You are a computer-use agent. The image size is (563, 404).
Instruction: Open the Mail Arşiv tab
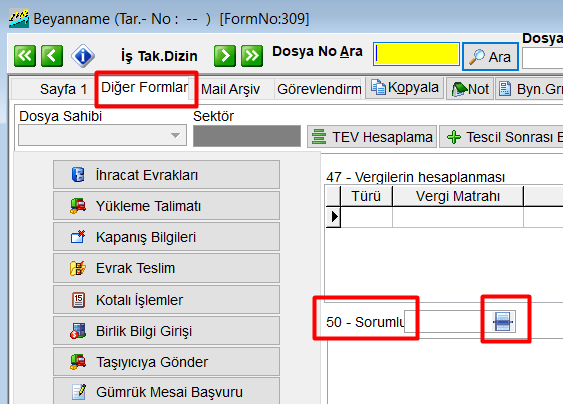(x=230, y=89)
